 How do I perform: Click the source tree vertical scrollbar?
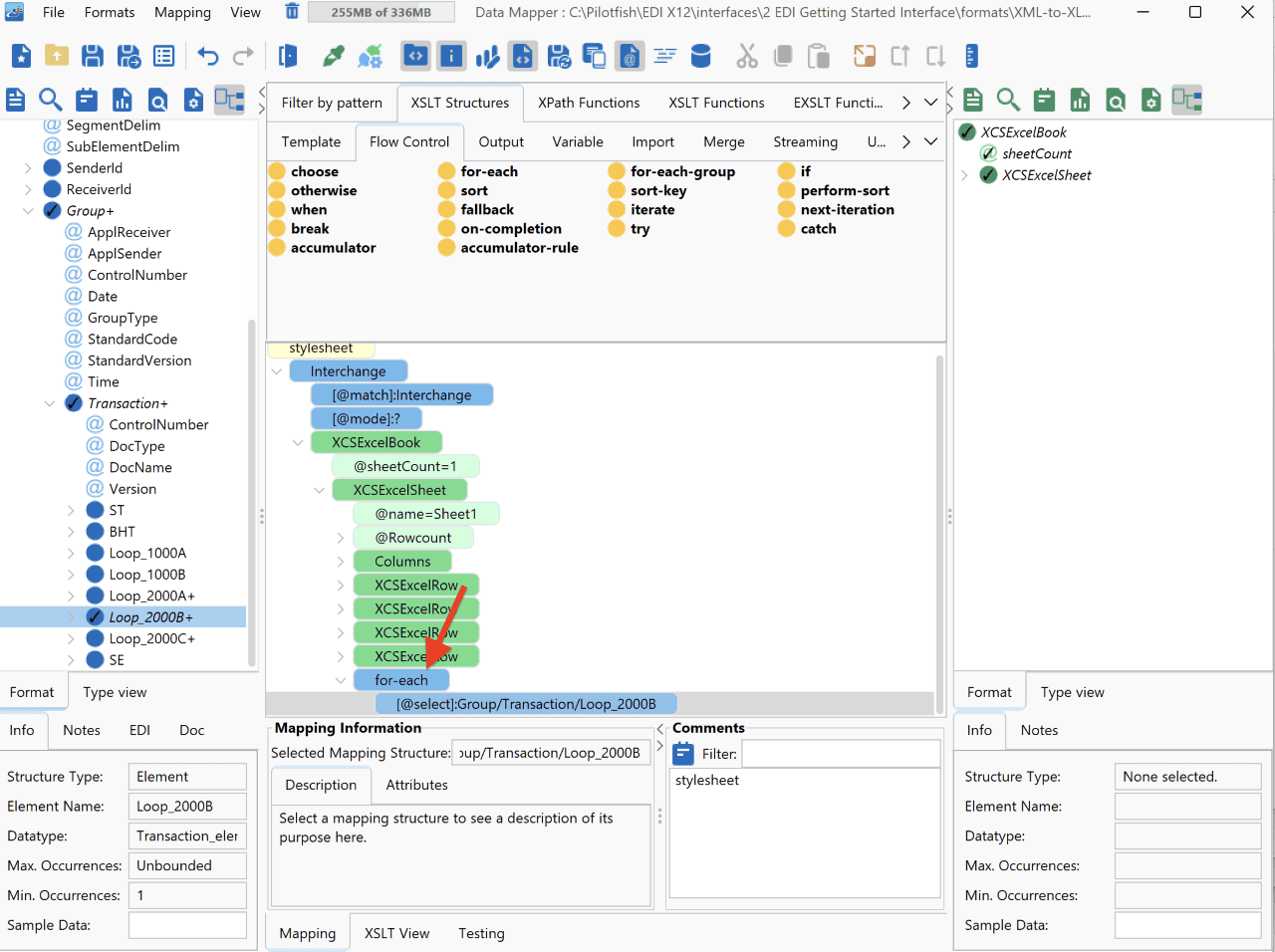pyautogui.click(x=252, y=493)
